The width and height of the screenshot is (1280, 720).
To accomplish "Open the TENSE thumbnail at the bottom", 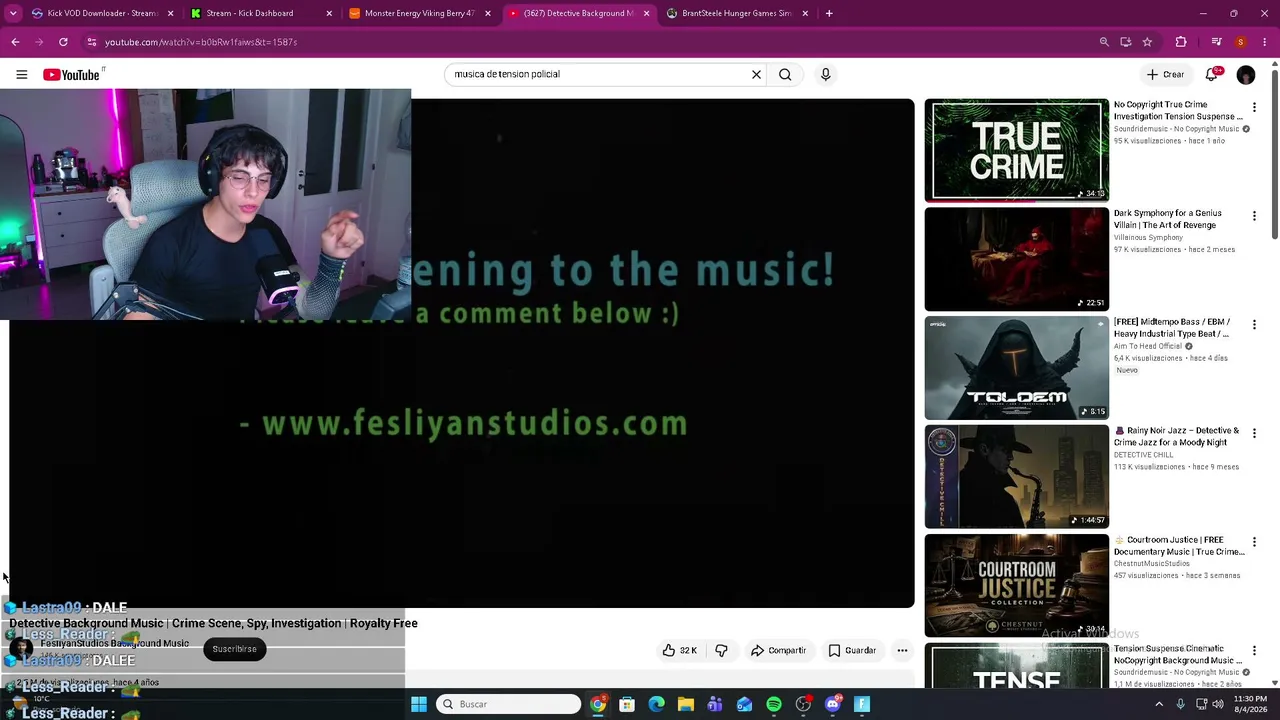I will click(x=1017, y=666).
